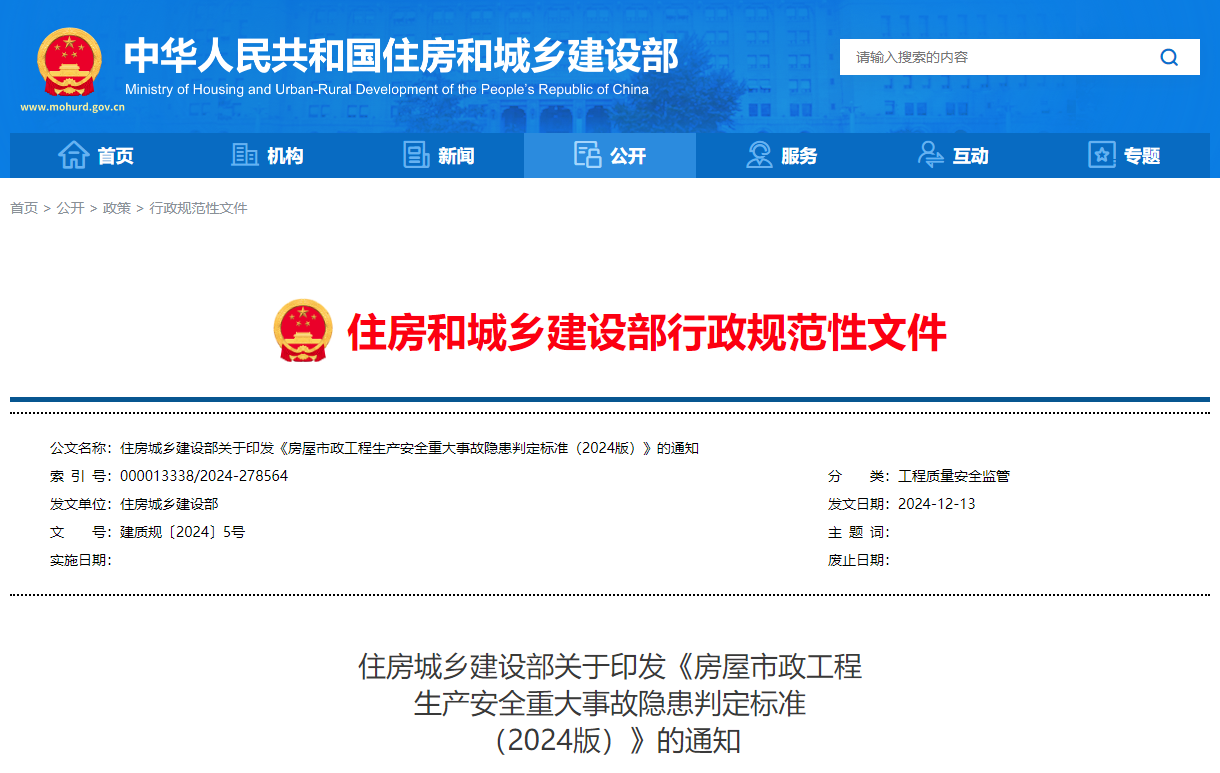
Task: Click the 住房城乡建设部关于印发 notice title
Action: coord(610,667)
